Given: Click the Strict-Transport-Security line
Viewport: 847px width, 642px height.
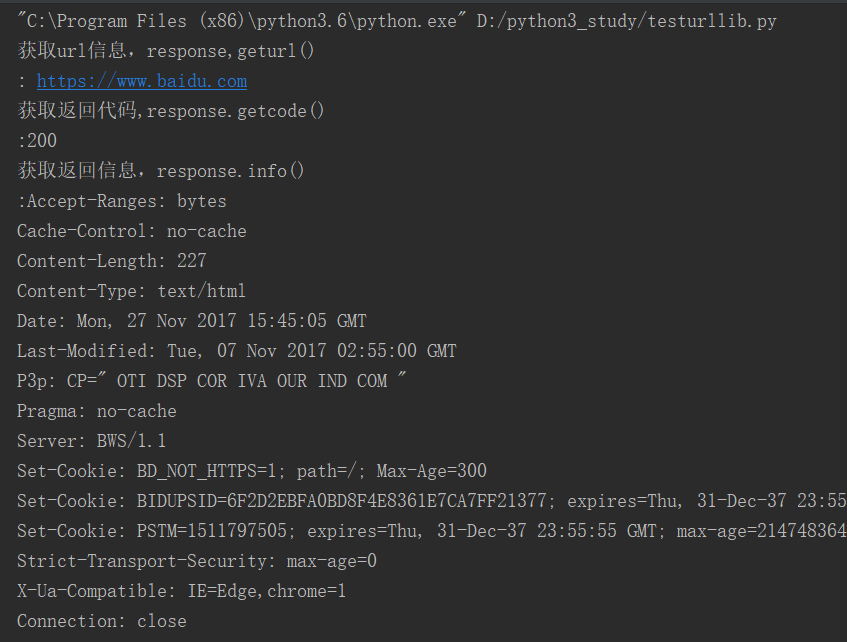Looking at the screenshot, I should [x=197, y=561].
